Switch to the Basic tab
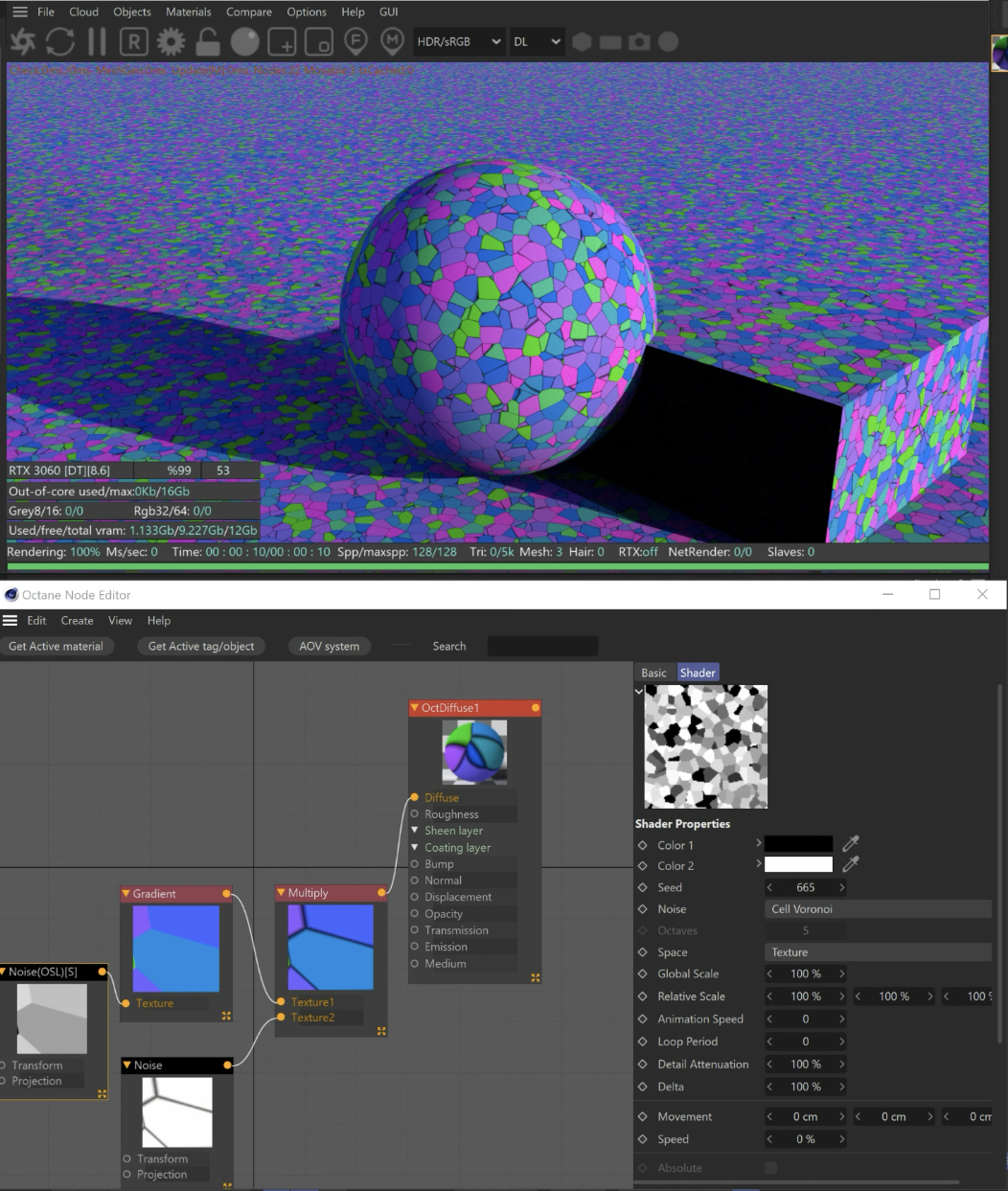The image size is (1008, 1191). 654,673
